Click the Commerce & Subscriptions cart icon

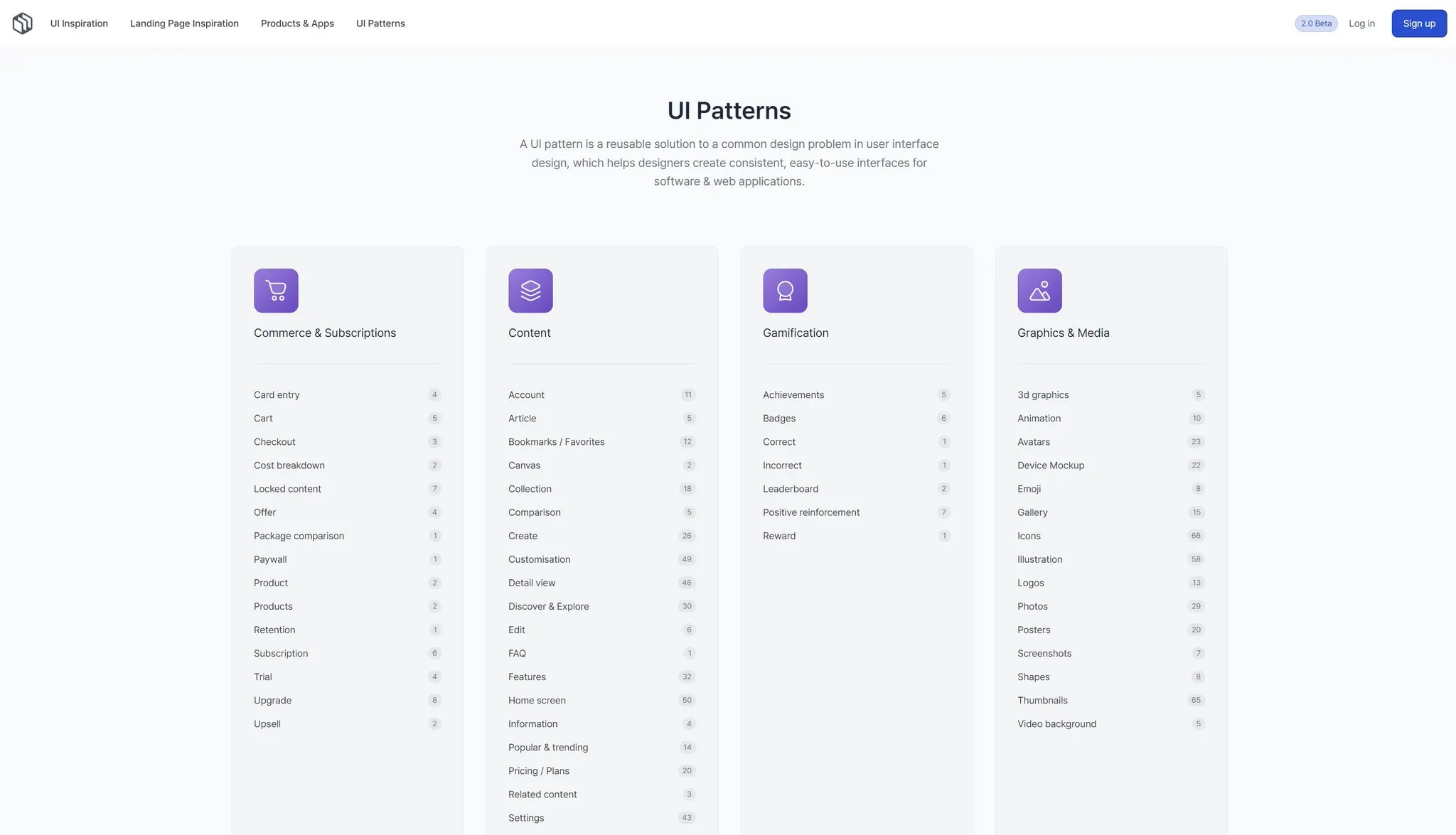click(276, 291)
